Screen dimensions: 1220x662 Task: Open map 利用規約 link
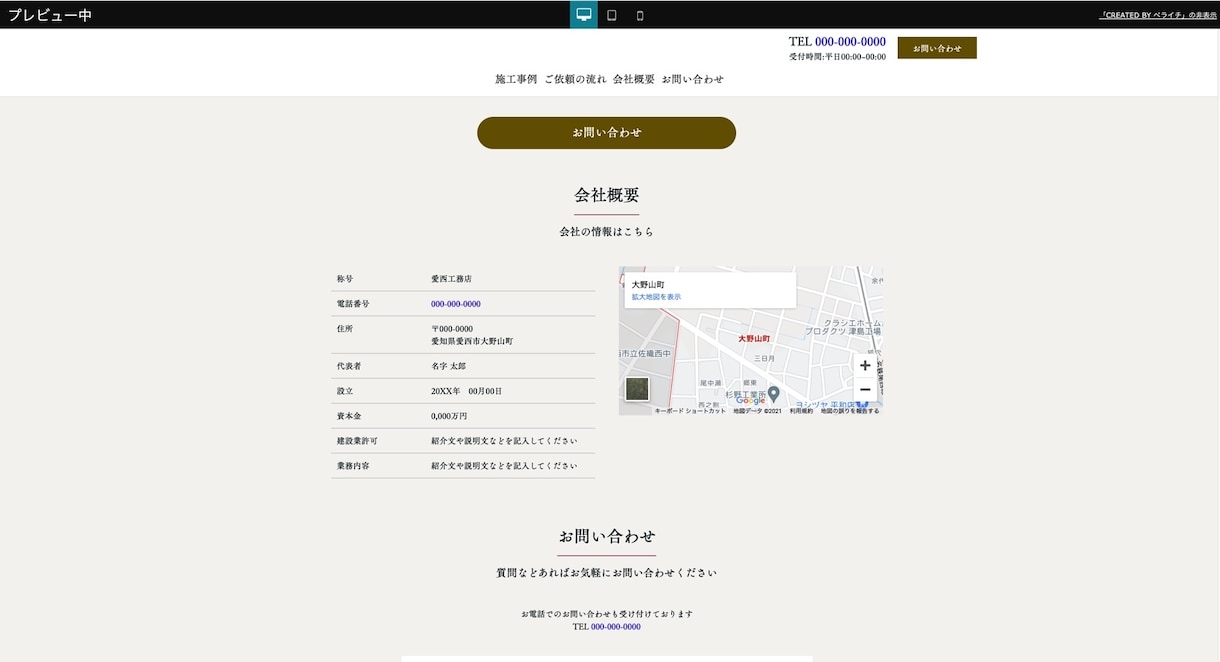[801, 411]
